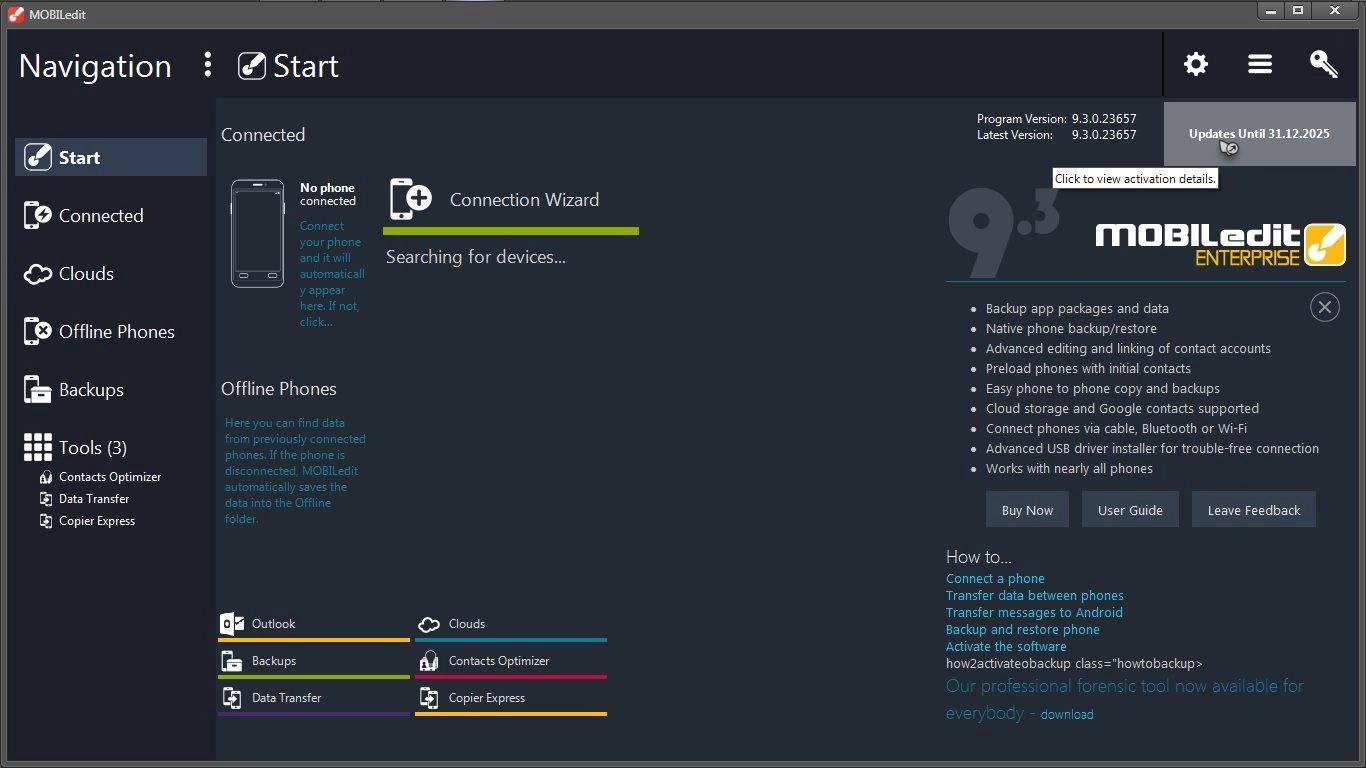Click the Contacts Optimizer tile icon
The width and height of the screenshot is (1366, 768).
point(429,661)
